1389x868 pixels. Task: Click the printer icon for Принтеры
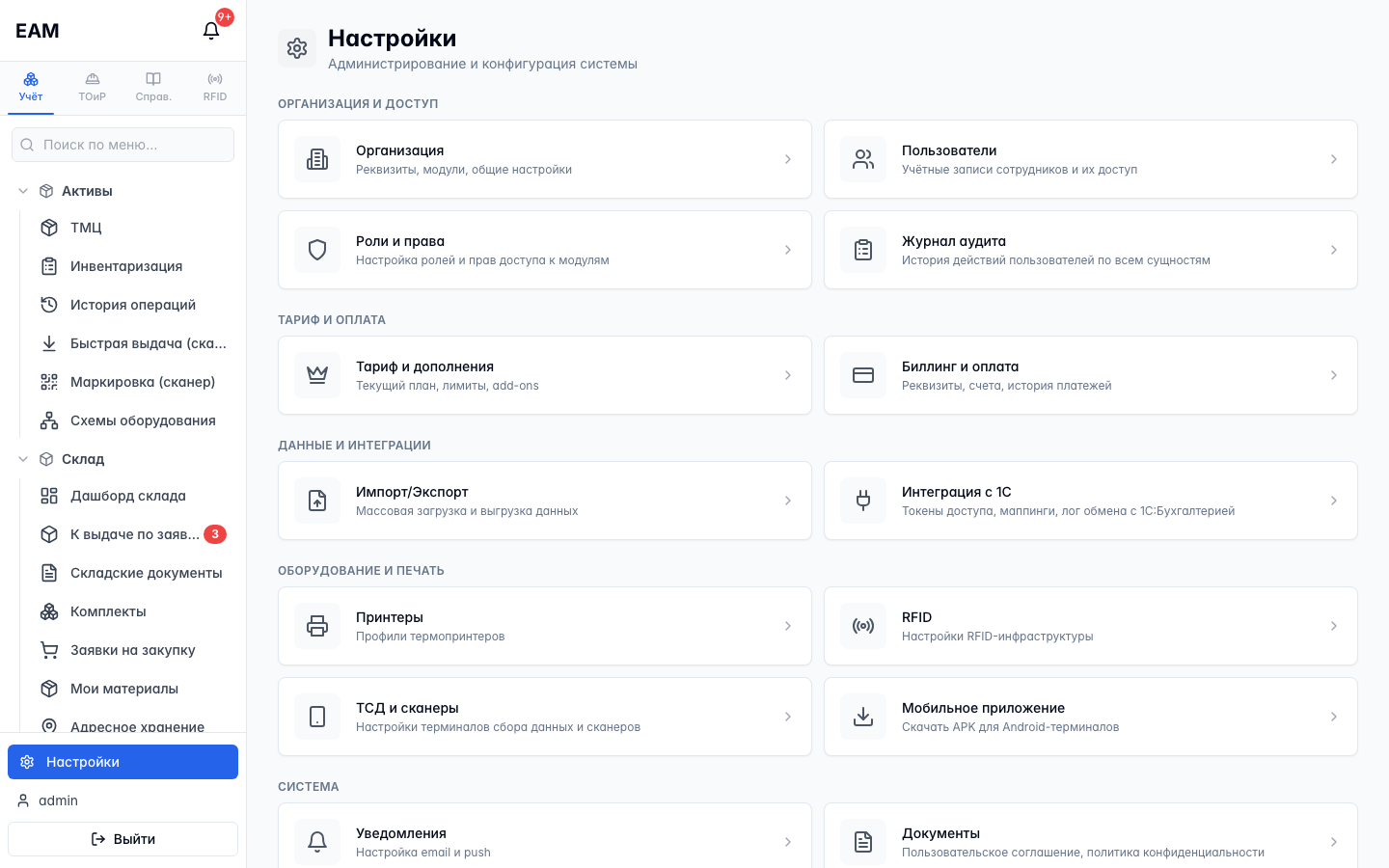(317, 626)
